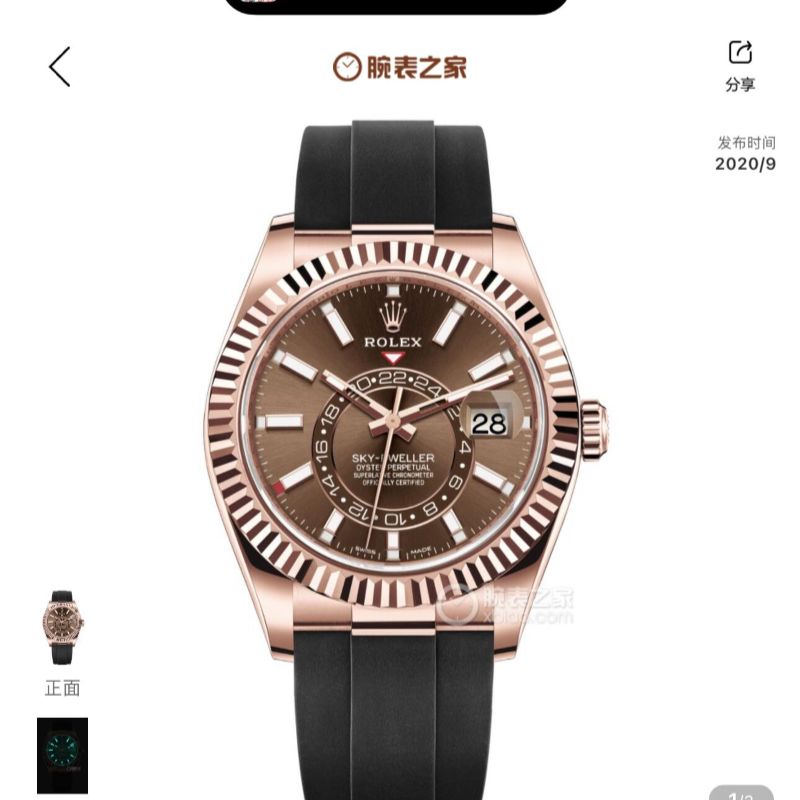Click the 发布时间 label

[x=746, y=143]
